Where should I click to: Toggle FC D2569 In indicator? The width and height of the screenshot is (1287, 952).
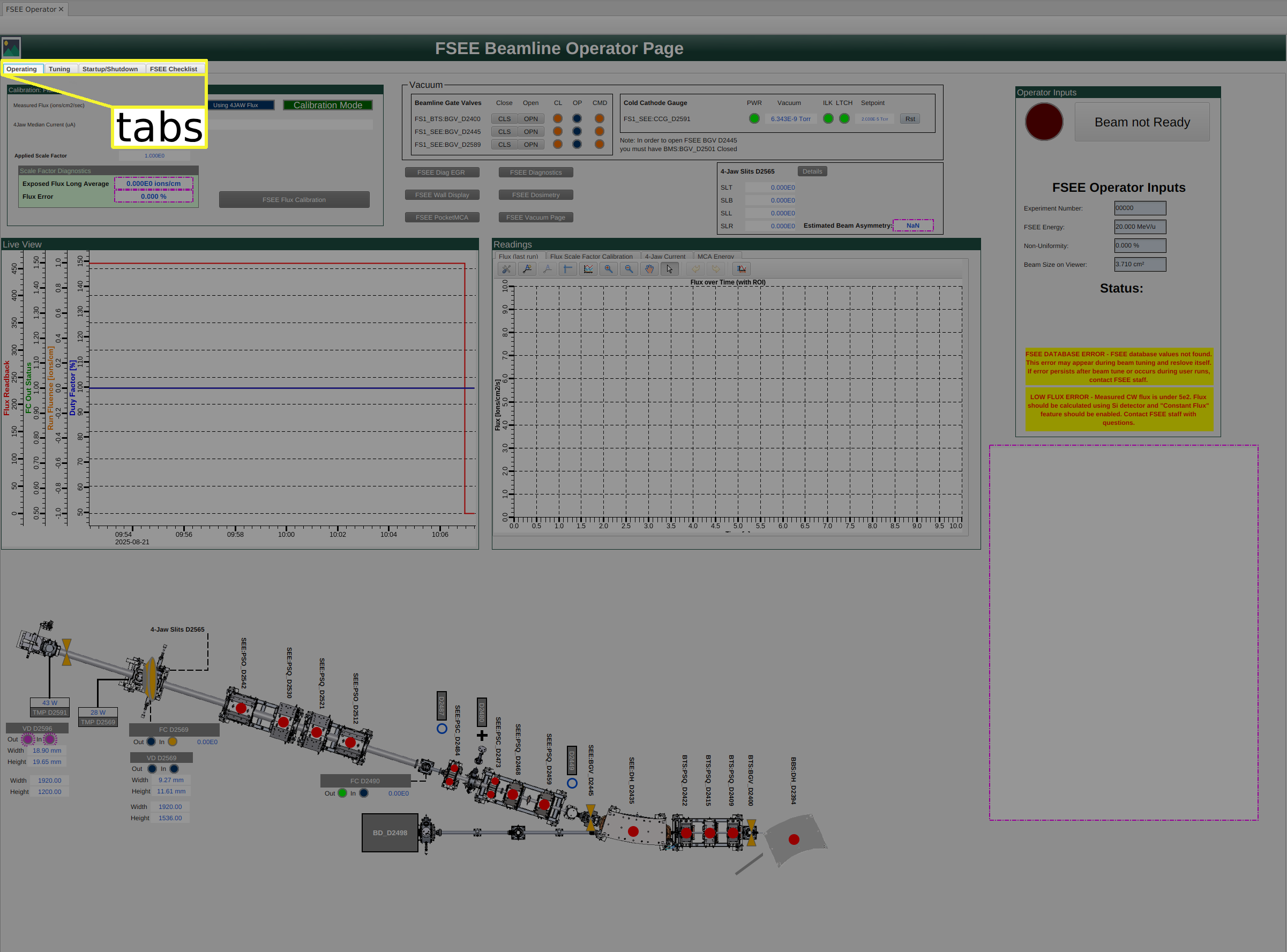tap(173, 741)
